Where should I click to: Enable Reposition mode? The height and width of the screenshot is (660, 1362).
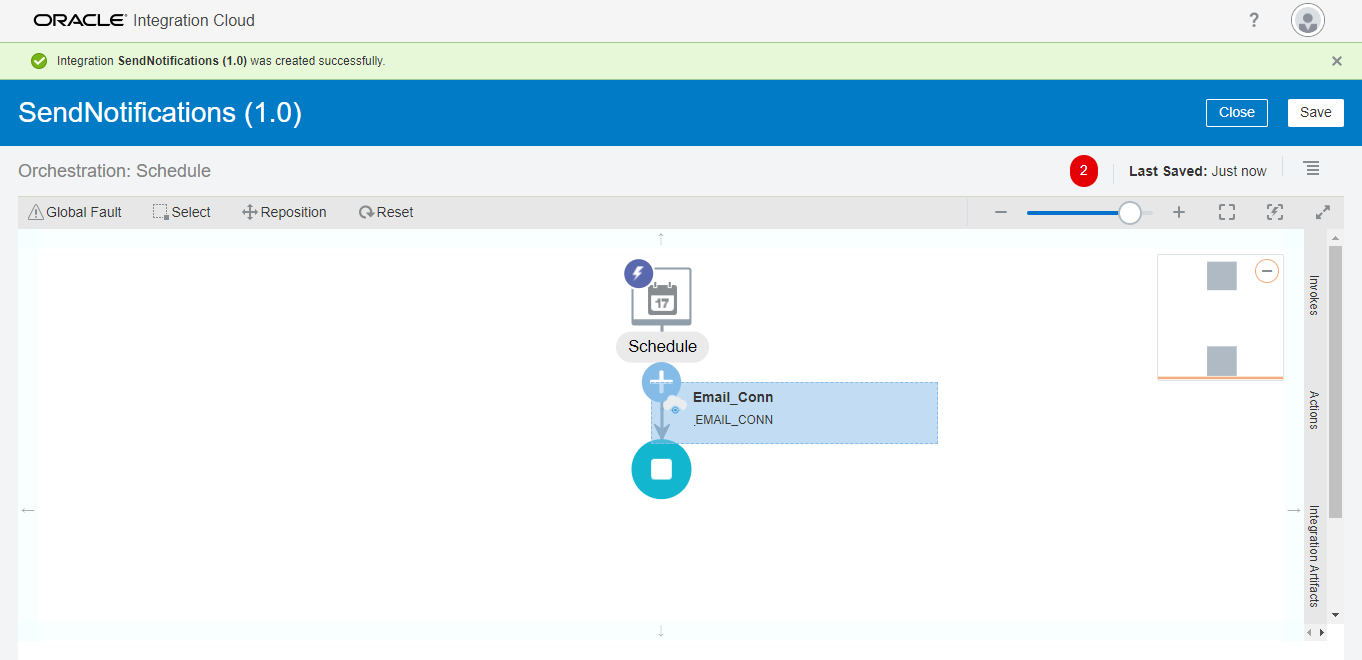(x=284, y=211)
